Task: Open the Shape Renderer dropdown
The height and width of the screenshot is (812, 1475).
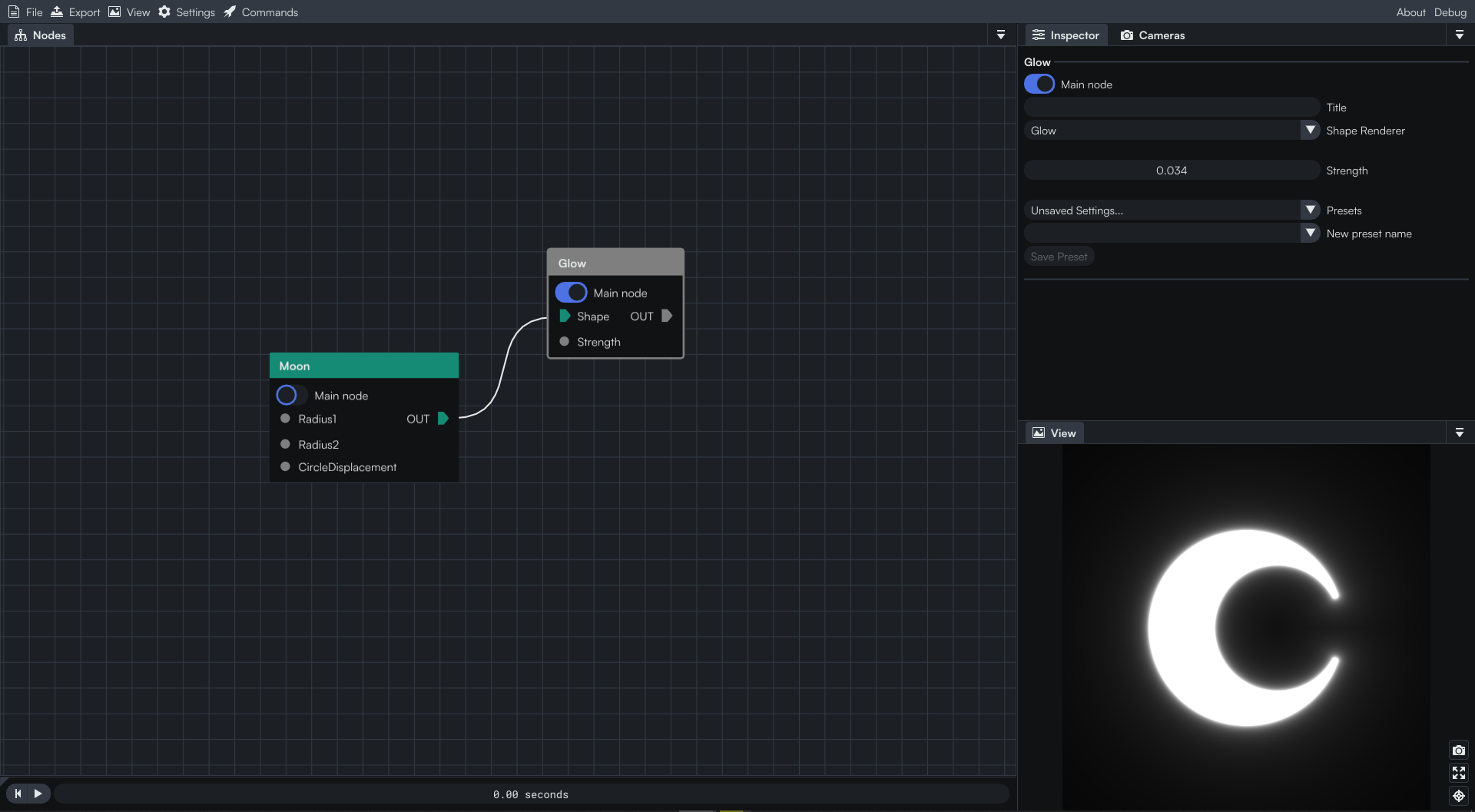Action: tap(1172, 131)
